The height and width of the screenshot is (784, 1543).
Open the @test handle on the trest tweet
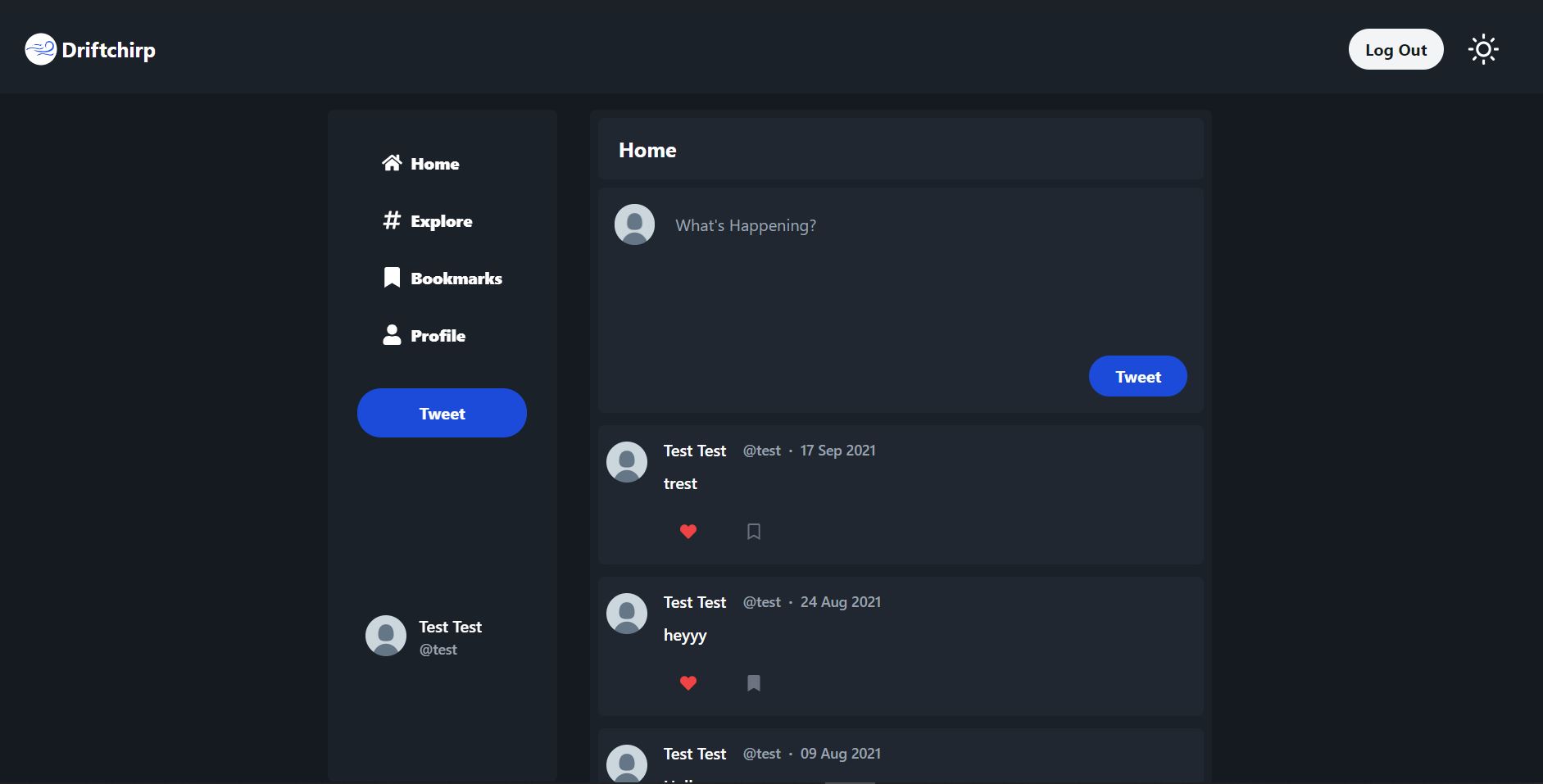pos(761,450)
